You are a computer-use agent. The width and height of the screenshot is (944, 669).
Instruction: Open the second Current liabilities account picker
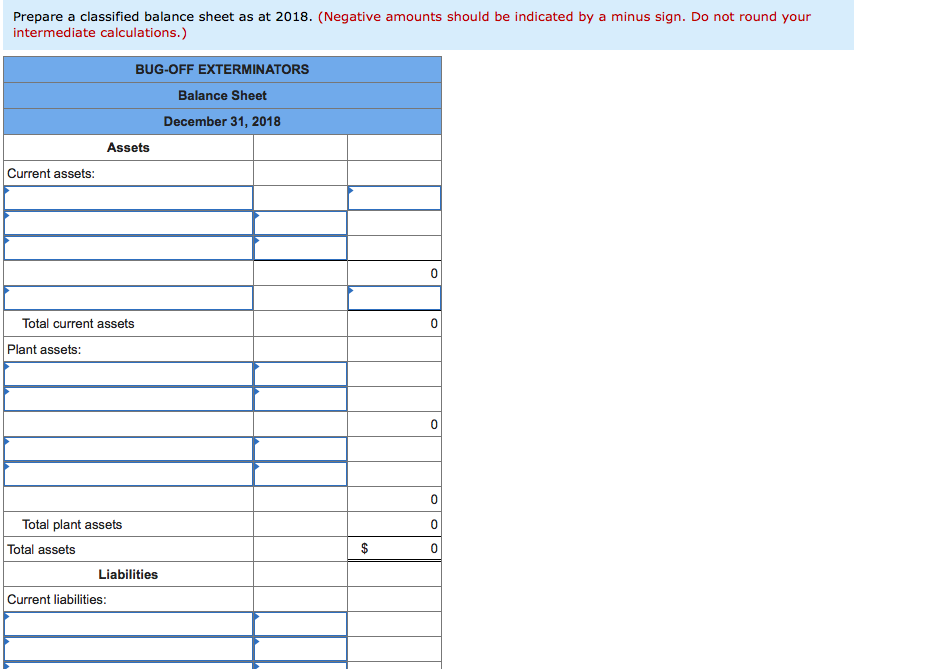pos(128,648)
